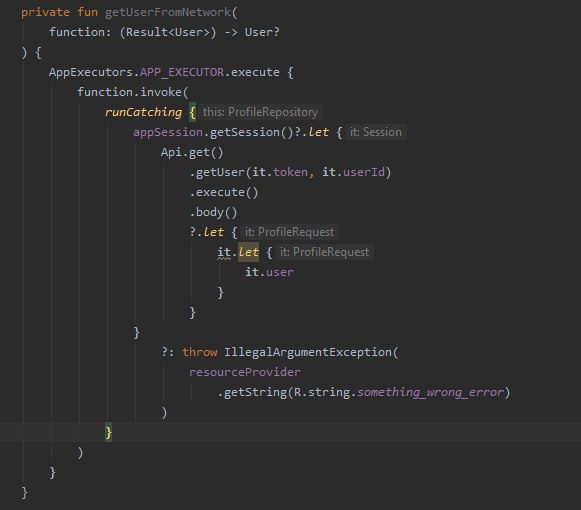
Task: Click the 'throw' keyword
Action: point(199,352)
